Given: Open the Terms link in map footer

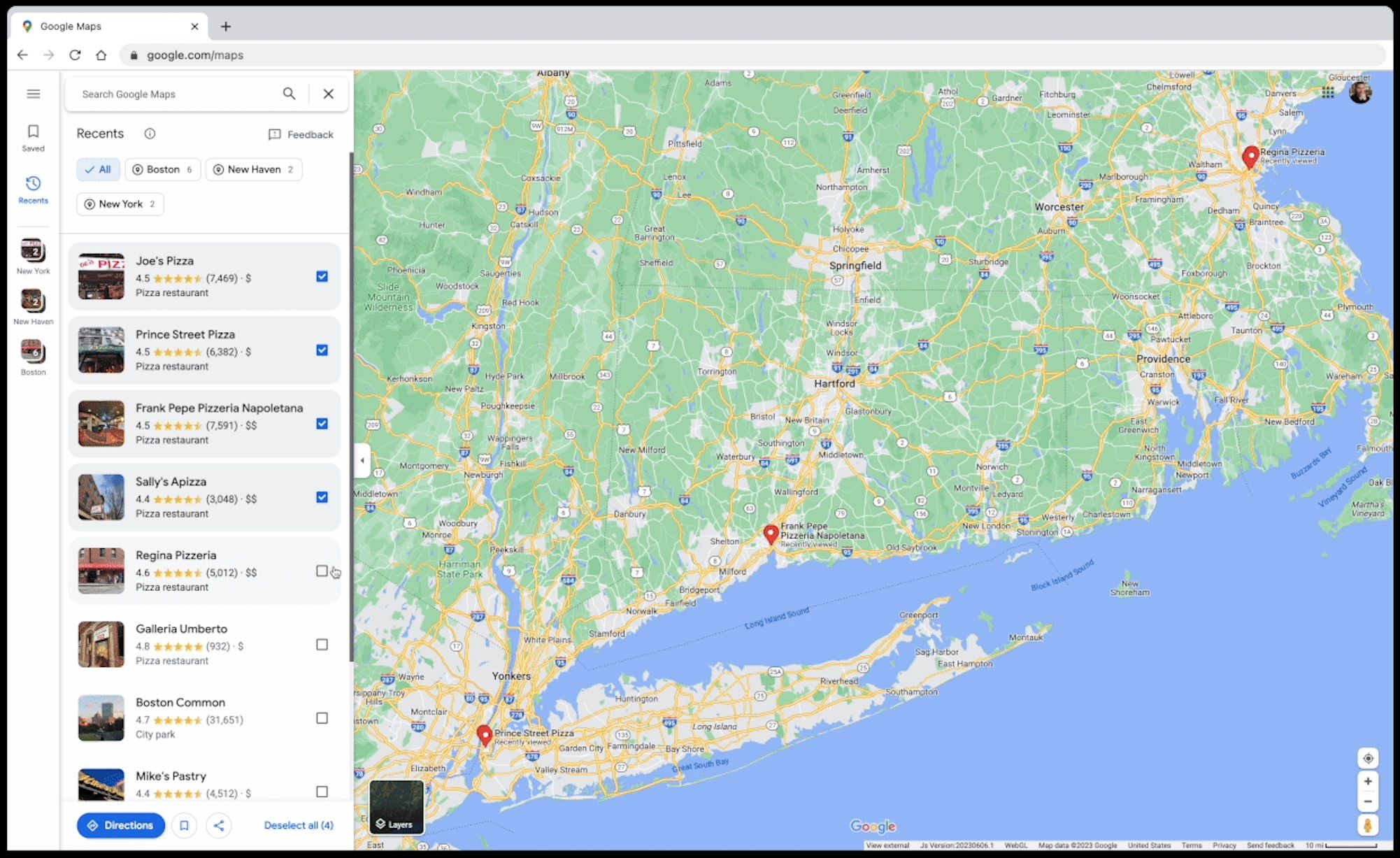Looking at the screenshot, I should [1192, 845].
